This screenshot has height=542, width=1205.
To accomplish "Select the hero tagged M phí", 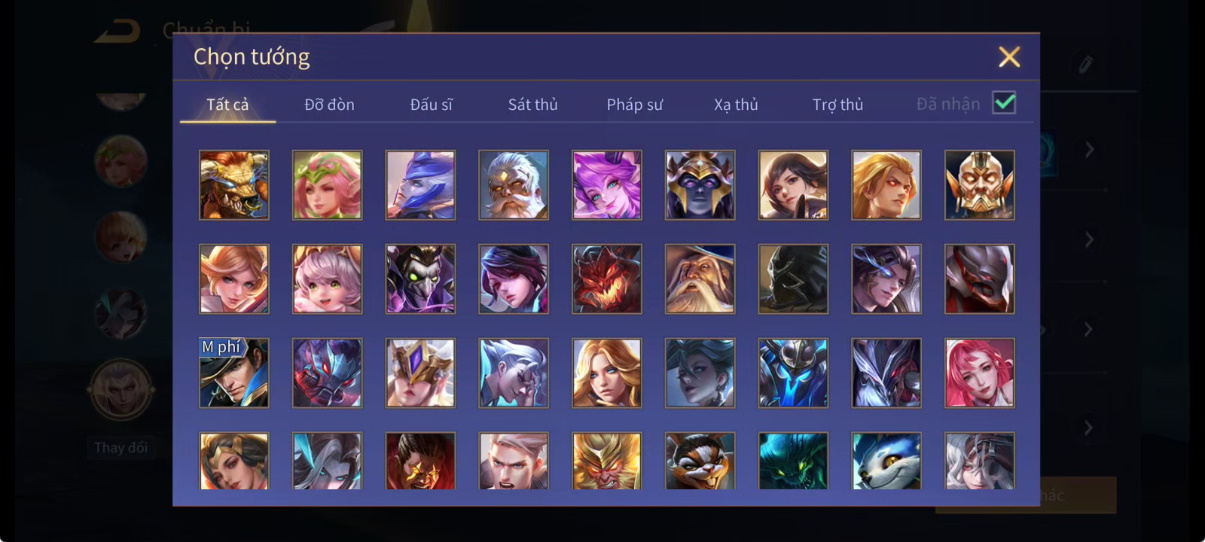I will pos(234,373).
